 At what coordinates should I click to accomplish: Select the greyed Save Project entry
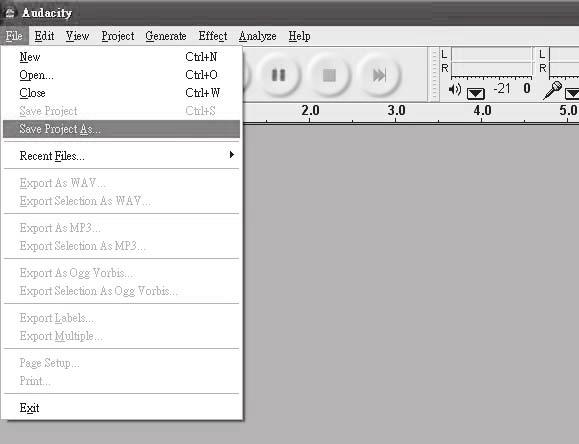tap(121, 111)
